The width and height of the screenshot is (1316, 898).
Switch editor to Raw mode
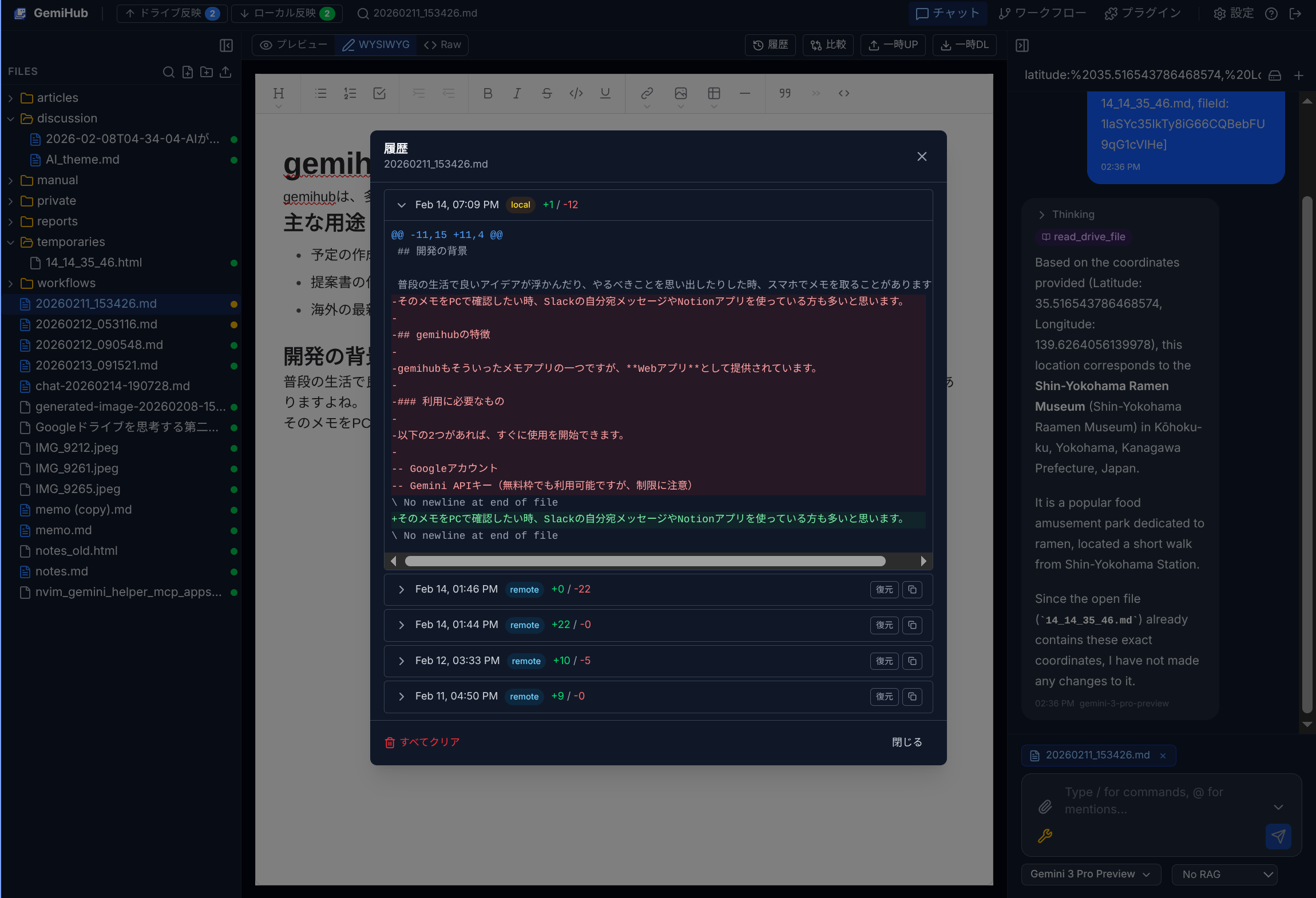[x=442, y=45]
